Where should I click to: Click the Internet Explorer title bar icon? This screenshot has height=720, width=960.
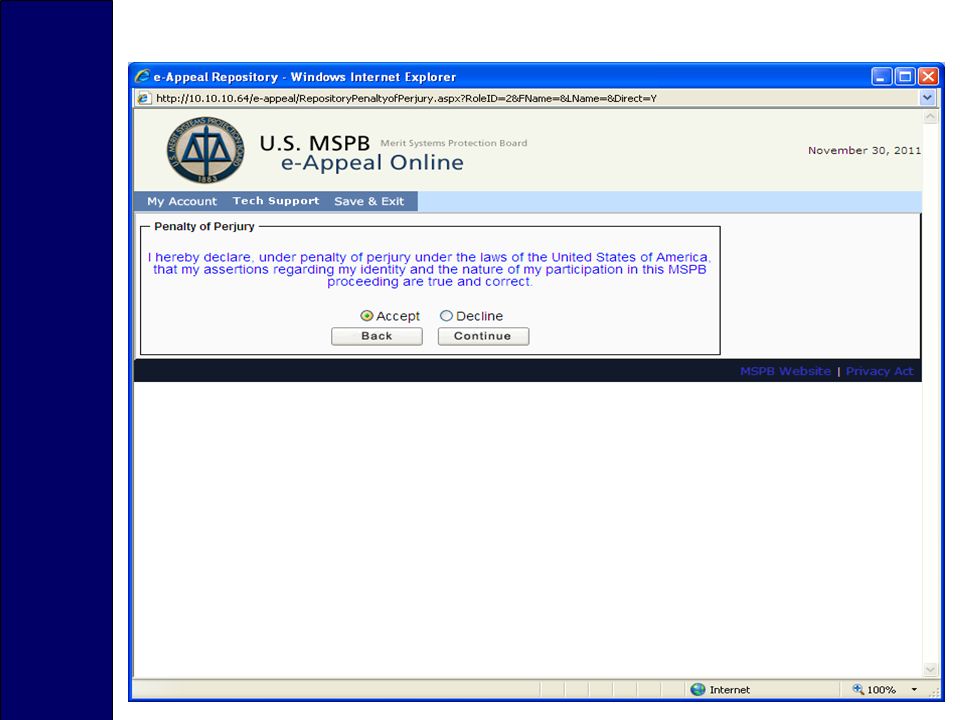coord(142,77)
